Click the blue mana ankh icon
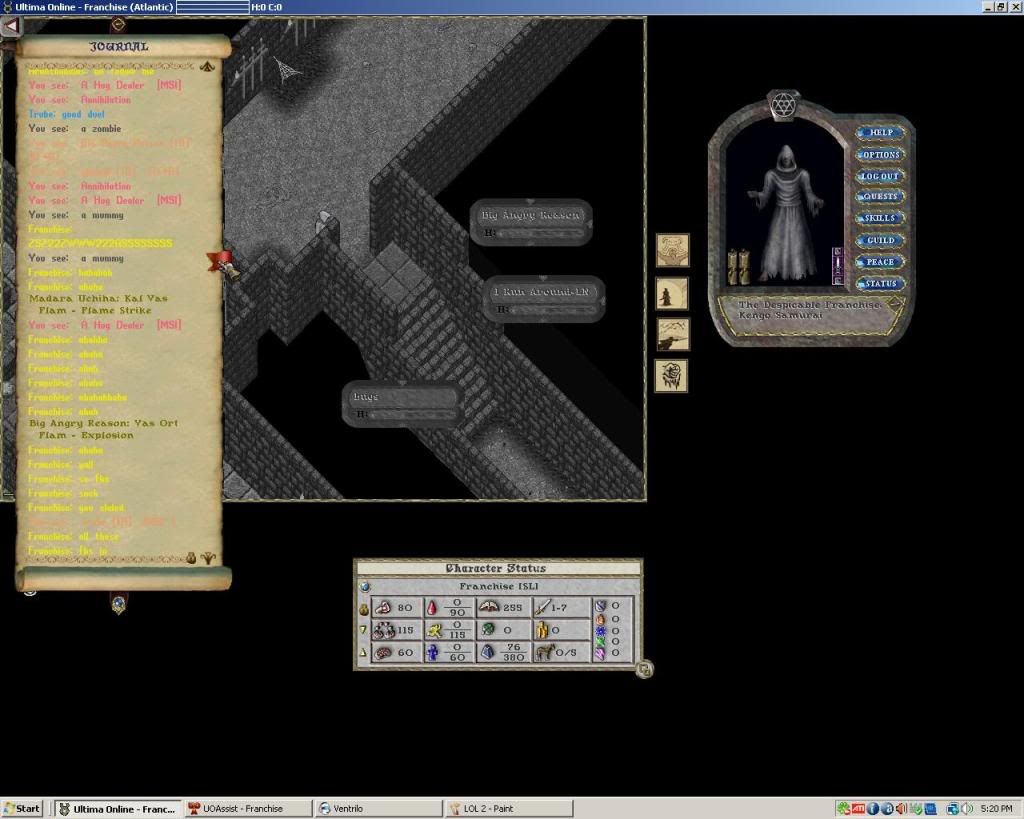The height and width of the screenshot is (819, 1024). click(432, 652)
